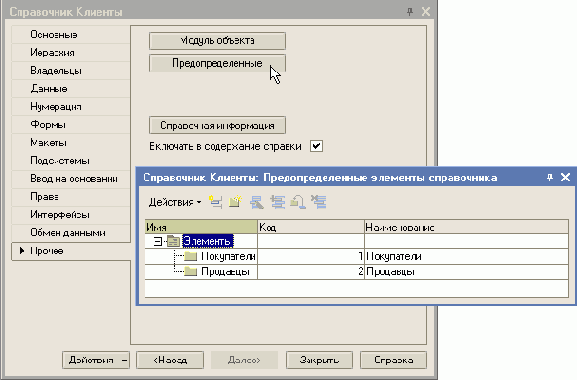577x380 pixels.
Task: Switch to the Владельцы tab
Action: click(x=71, y=71)
